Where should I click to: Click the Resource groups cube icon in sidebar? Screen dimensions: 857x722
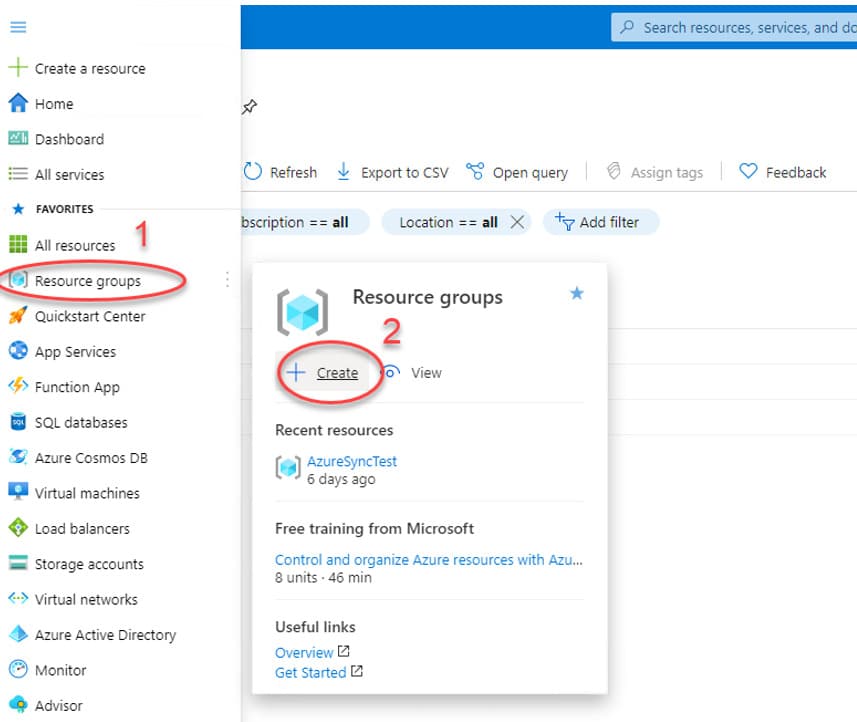coord(18,280)
